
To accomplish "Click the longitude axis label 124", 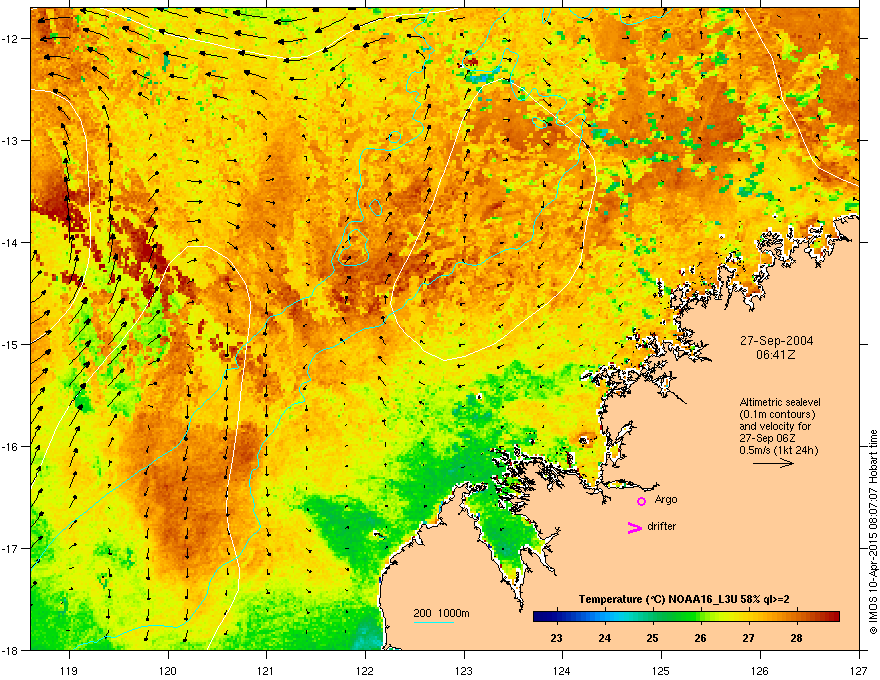I will [x=562, y=670].
